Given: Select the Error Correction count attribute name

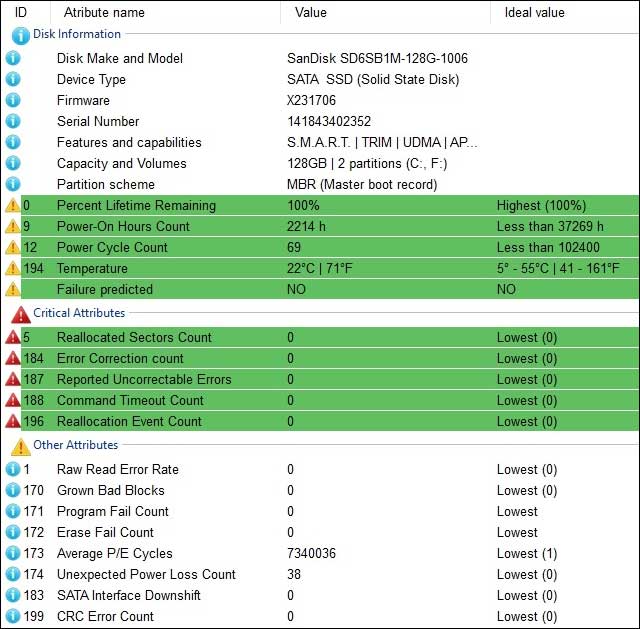Looking at the screenshot, I should point(120,358).
